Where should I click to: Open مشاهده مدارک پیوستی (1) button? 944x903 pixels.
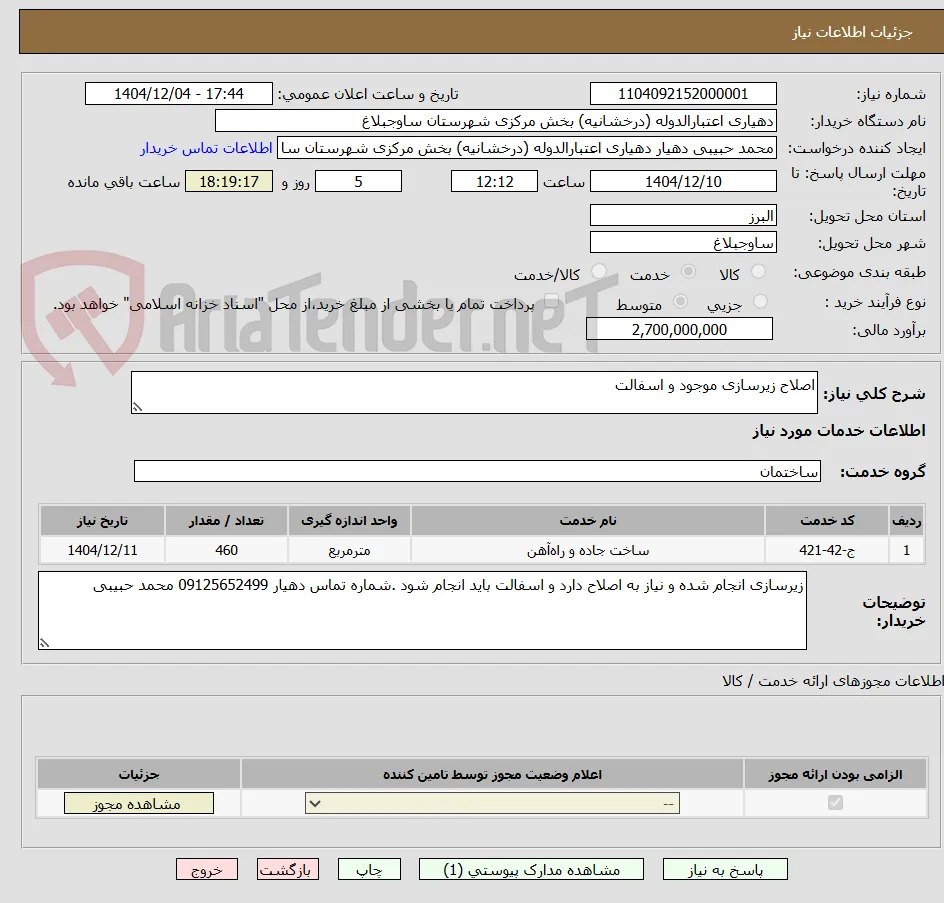pos(531,869)
